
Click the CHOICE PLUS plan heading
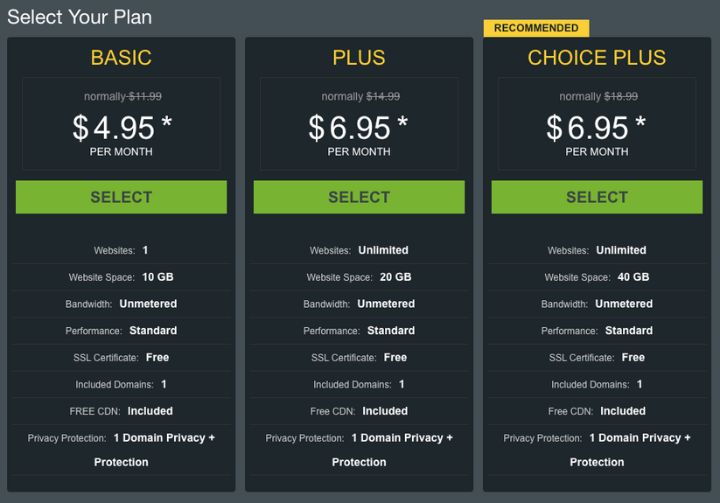[597, 58]
